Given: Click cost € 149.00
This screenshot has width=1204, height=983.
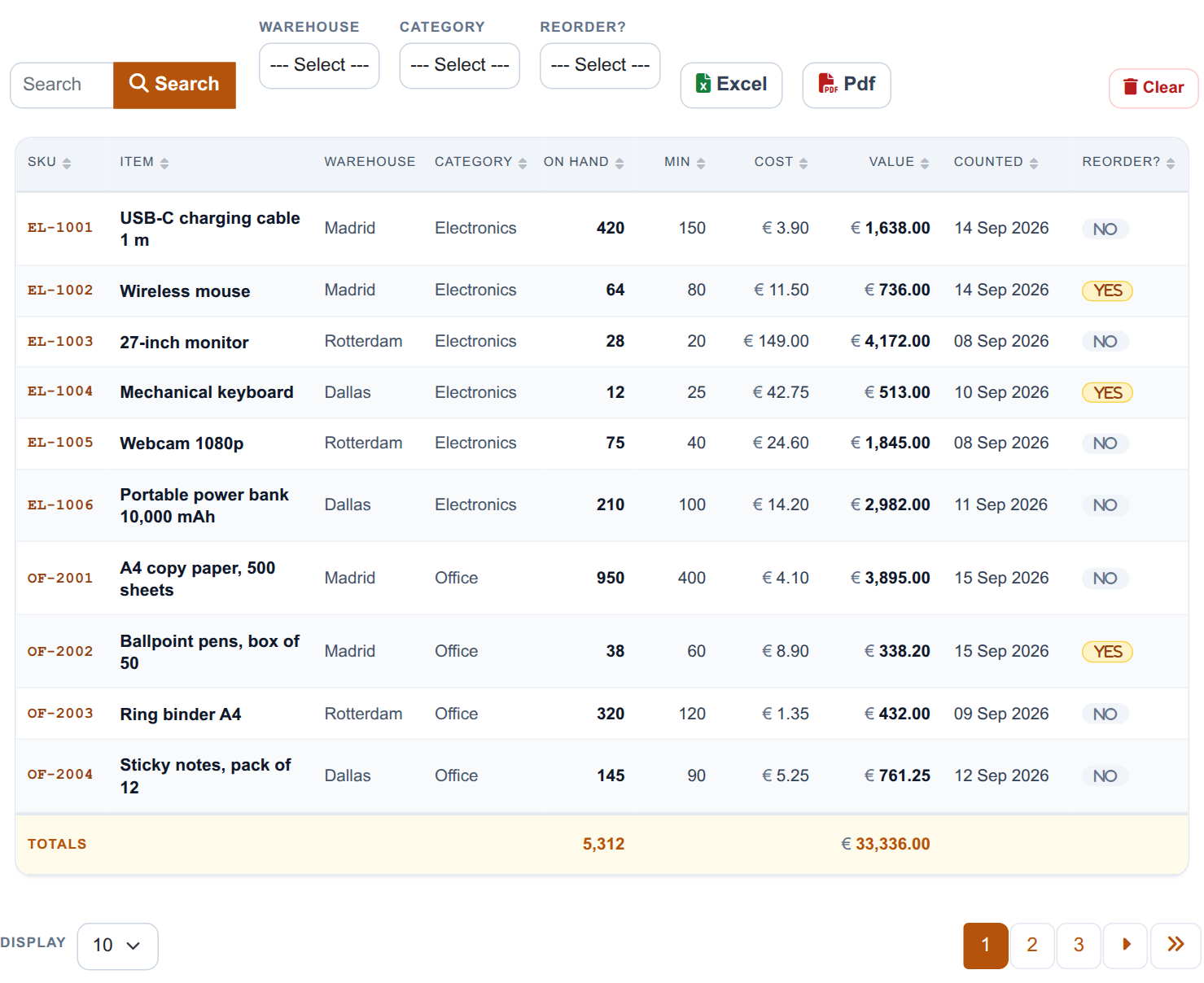Looking at the screenshot, I should [x=776, y=342].
